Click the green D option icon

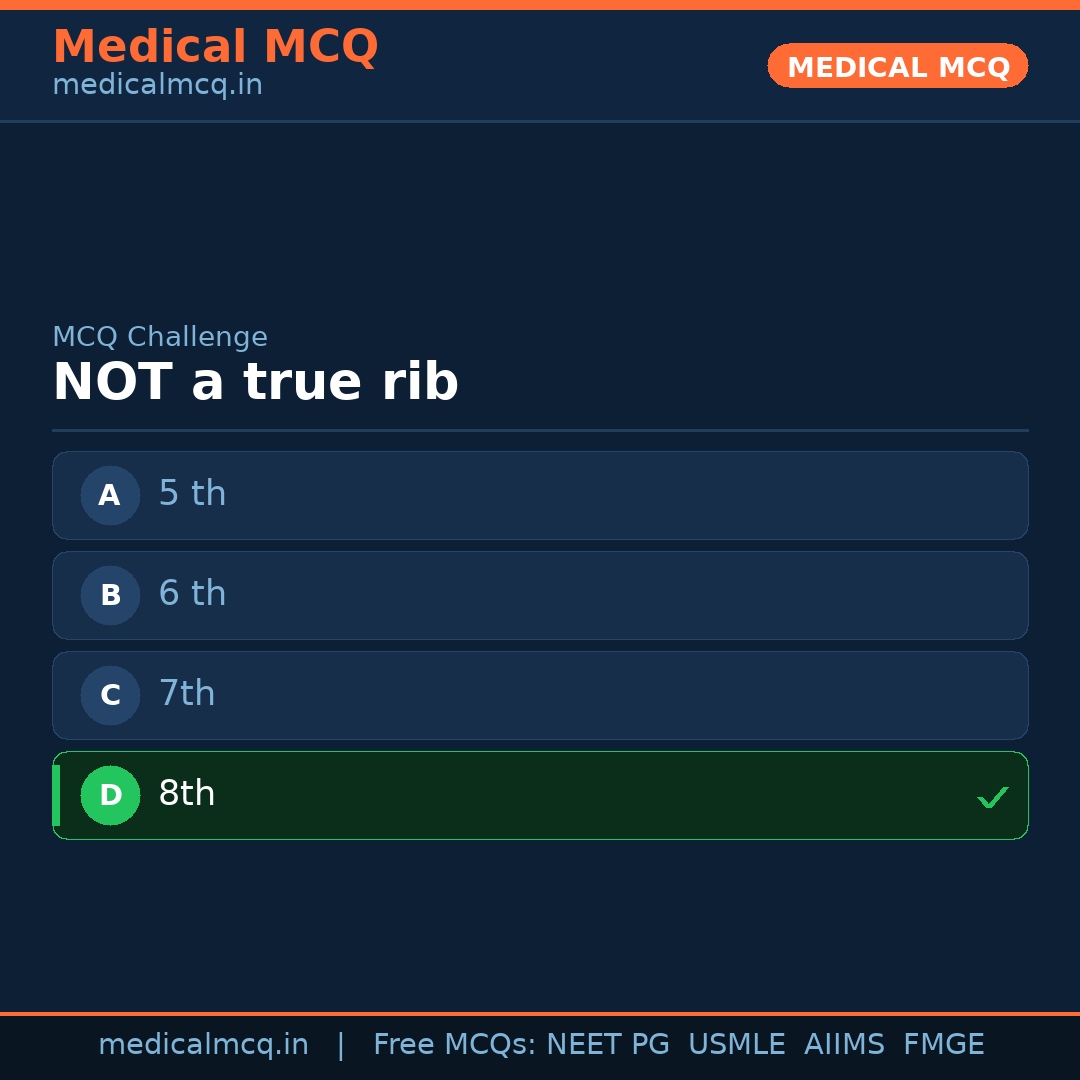click(110, 795)
